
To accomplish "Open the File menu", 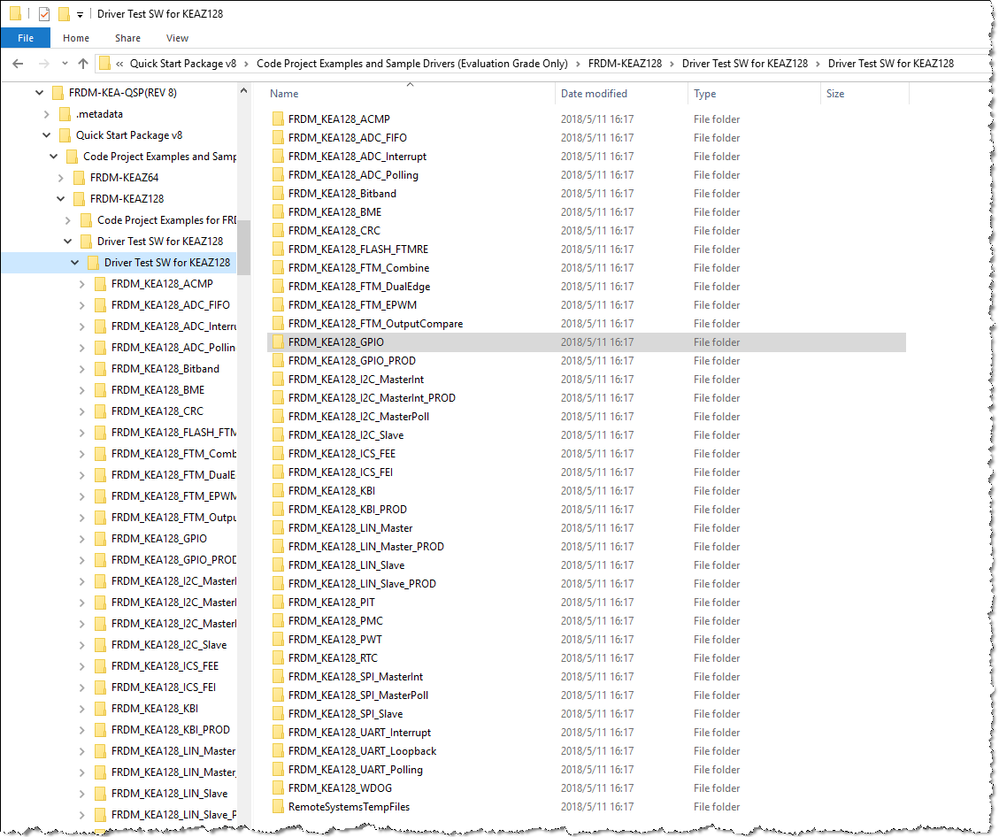I will coord(25,38).
